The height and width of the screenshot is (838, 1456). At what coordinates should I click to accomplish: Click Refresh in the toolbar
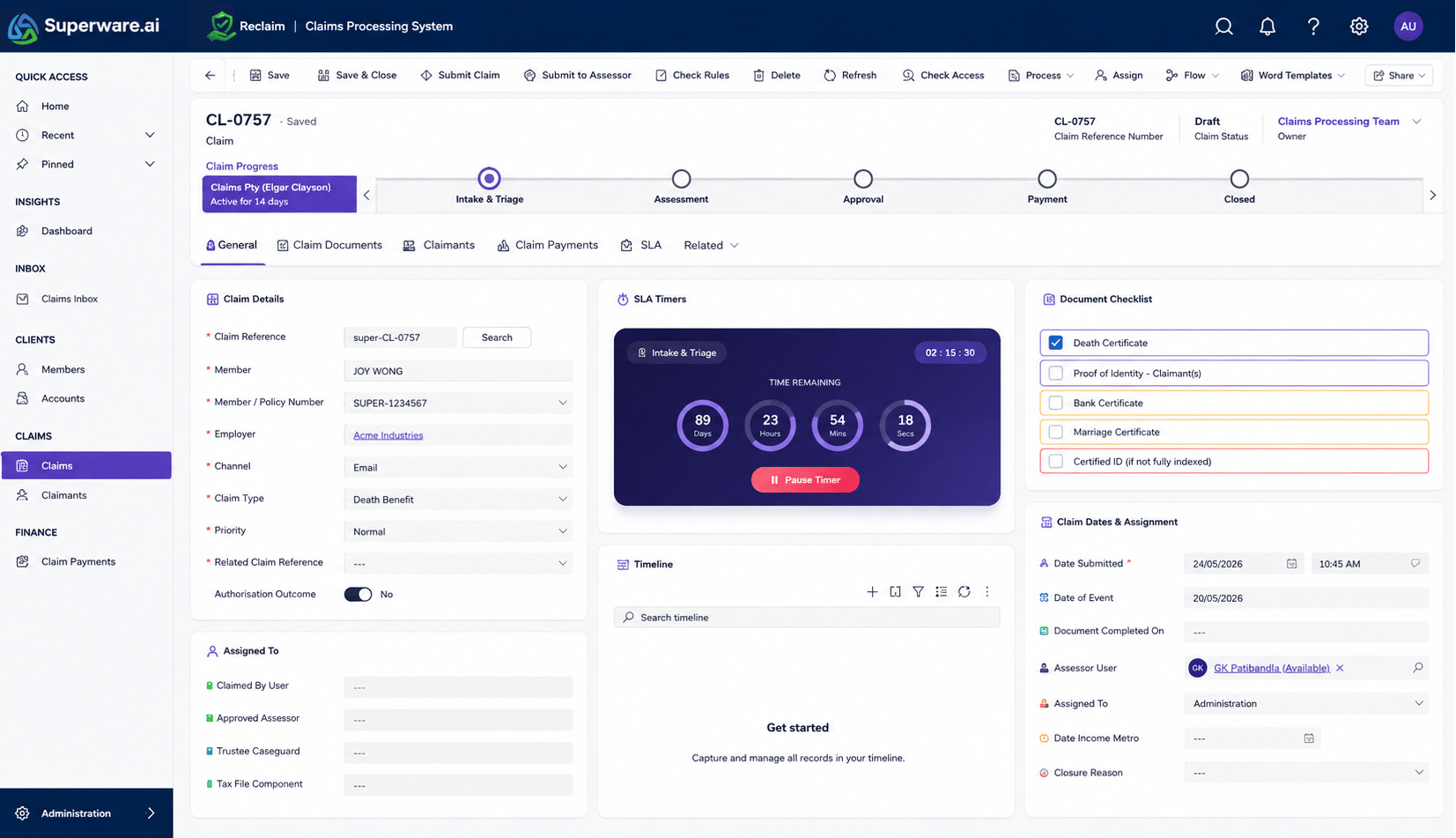850,76
